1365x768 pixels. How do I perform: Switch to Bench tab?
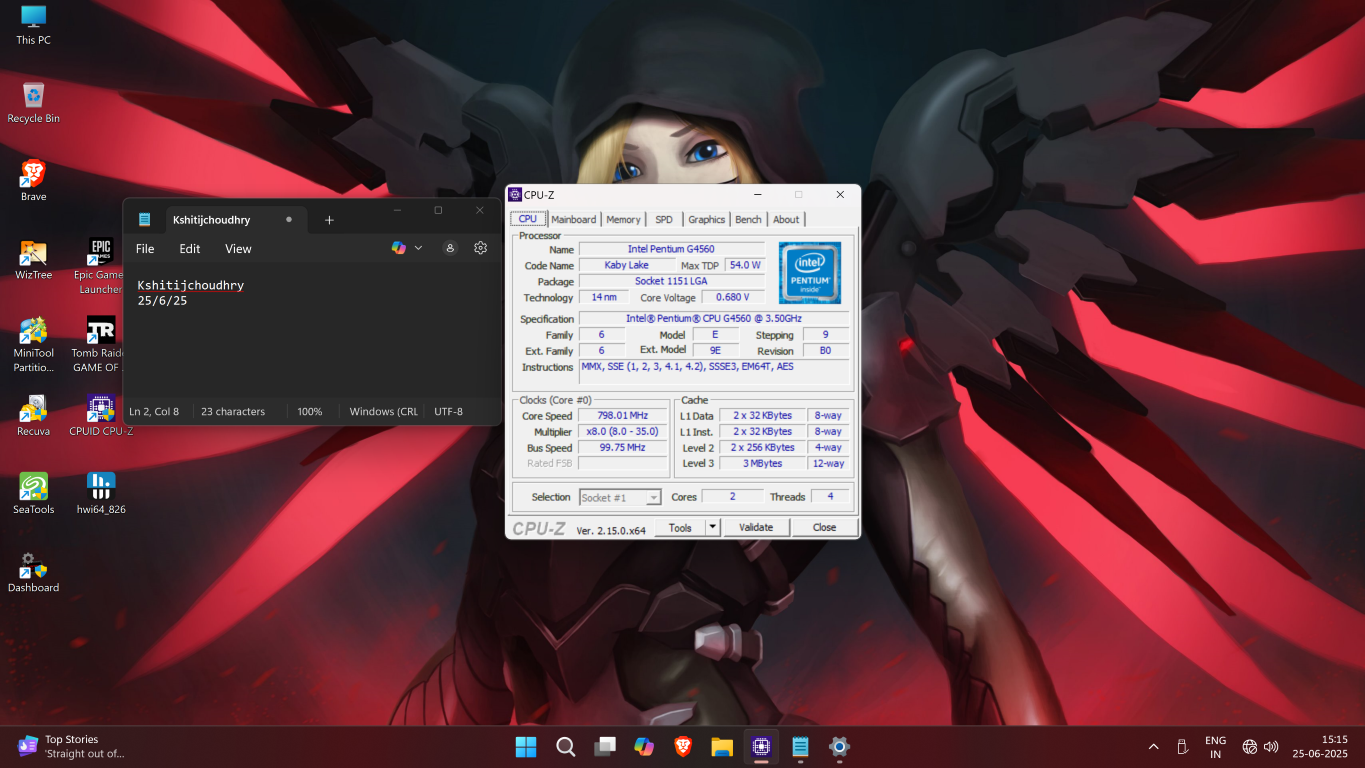(748, 219)
